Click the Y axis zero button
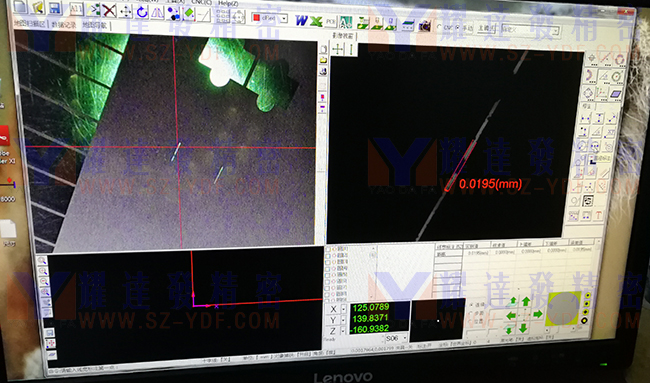This screenshot has width=650, height=383. click(333, 320)
